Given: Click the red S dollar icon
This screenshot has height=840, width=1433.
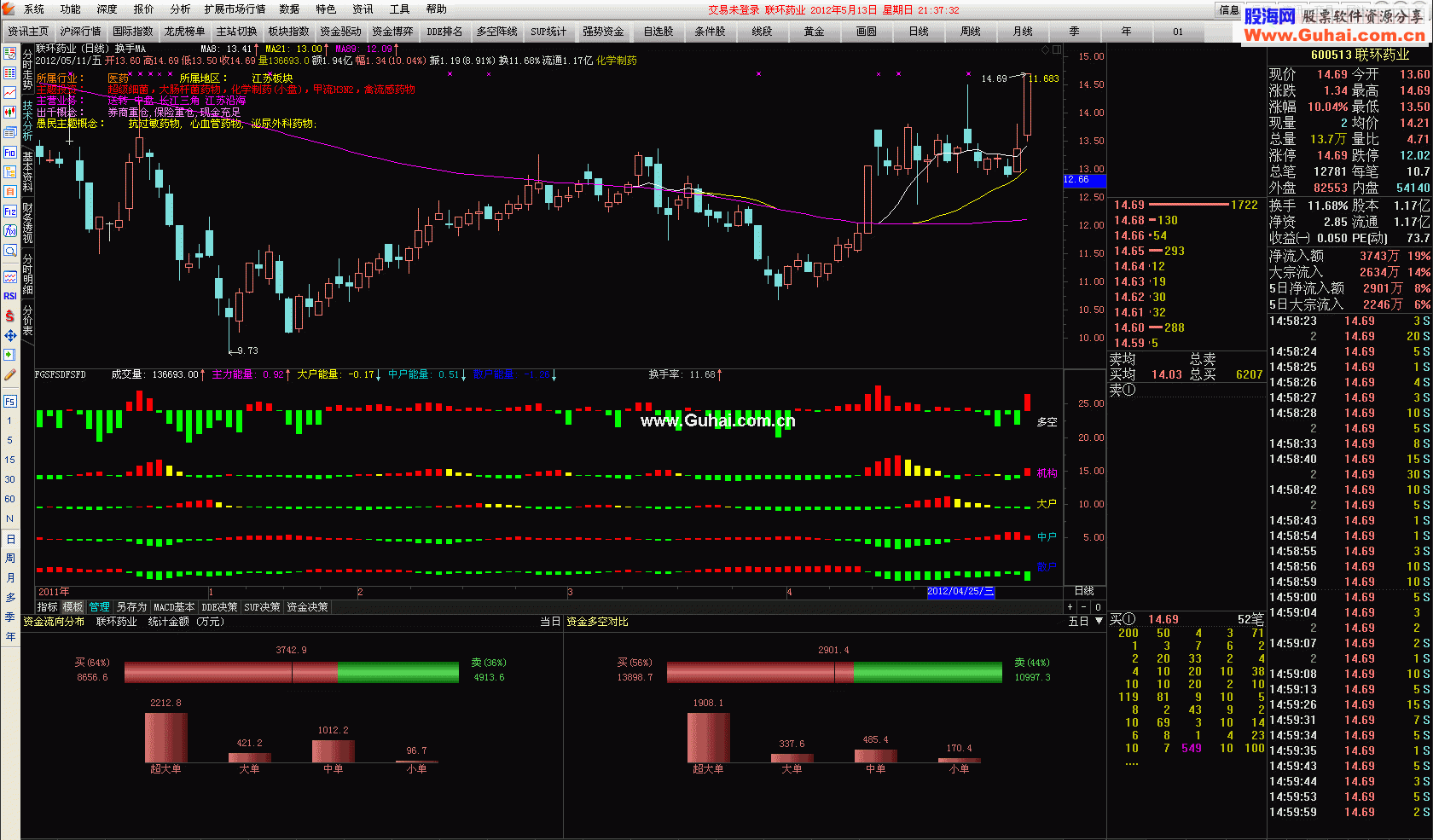Looking at the screenshot, I should (10, 316).
